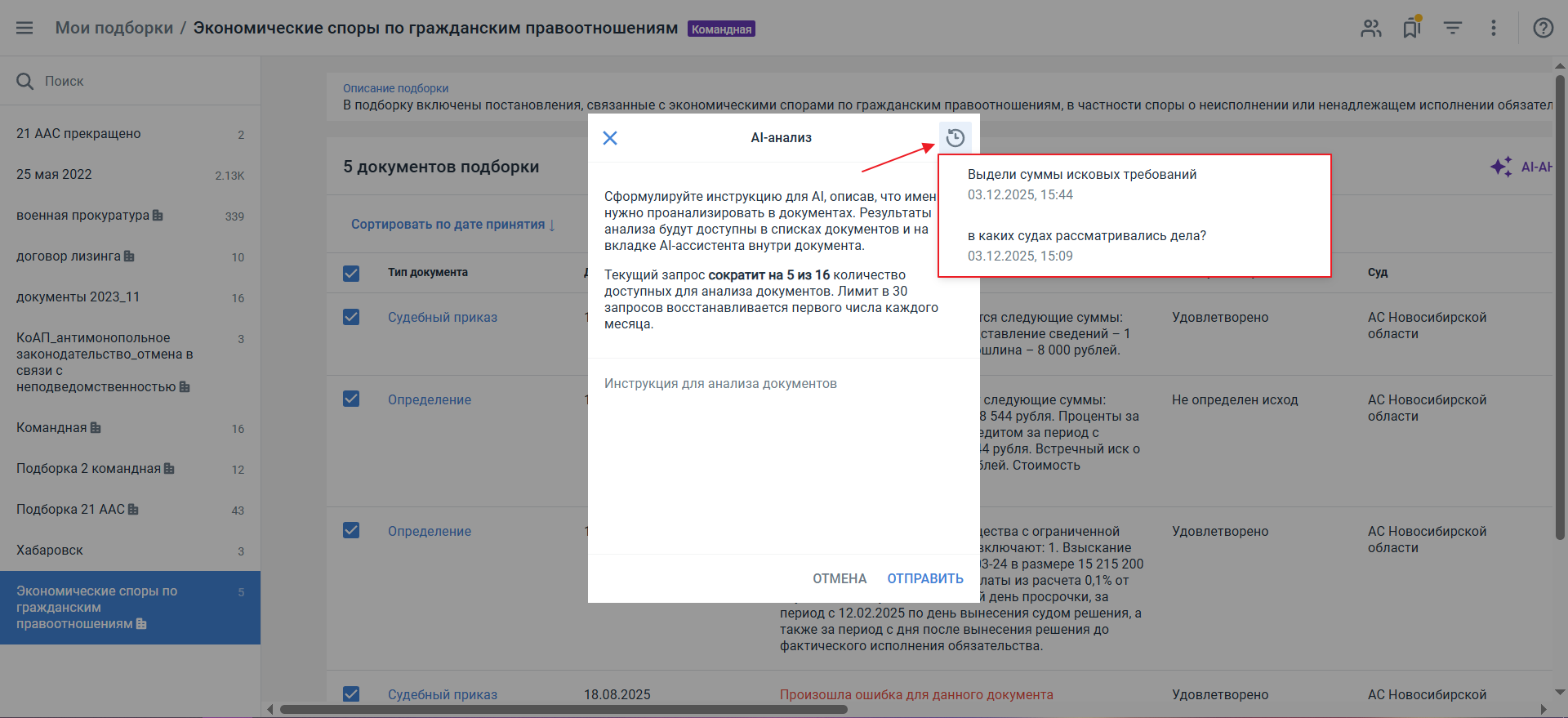Close the AI-анализ dialog with X
1568x718 pixels.
[x=610, y=138]
